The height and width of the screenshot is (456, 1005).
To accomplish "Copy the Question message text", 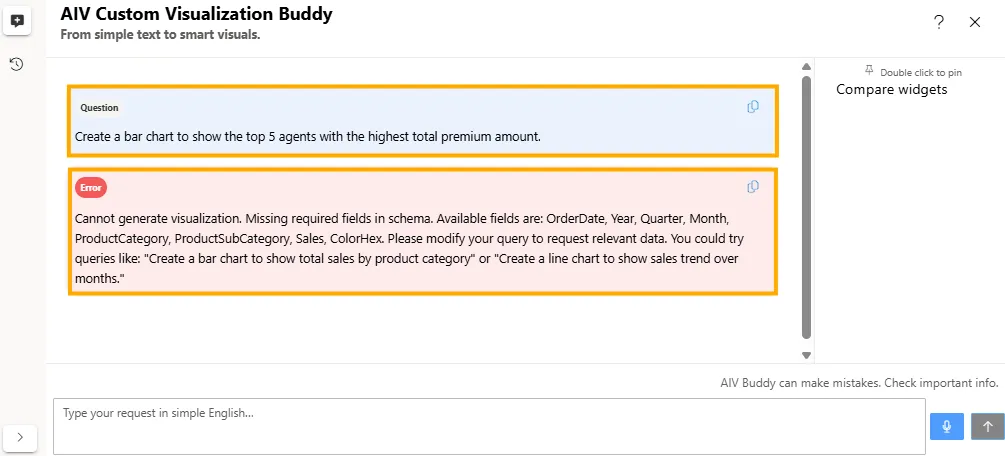I will pyautogui.click(x=753, y=107).
